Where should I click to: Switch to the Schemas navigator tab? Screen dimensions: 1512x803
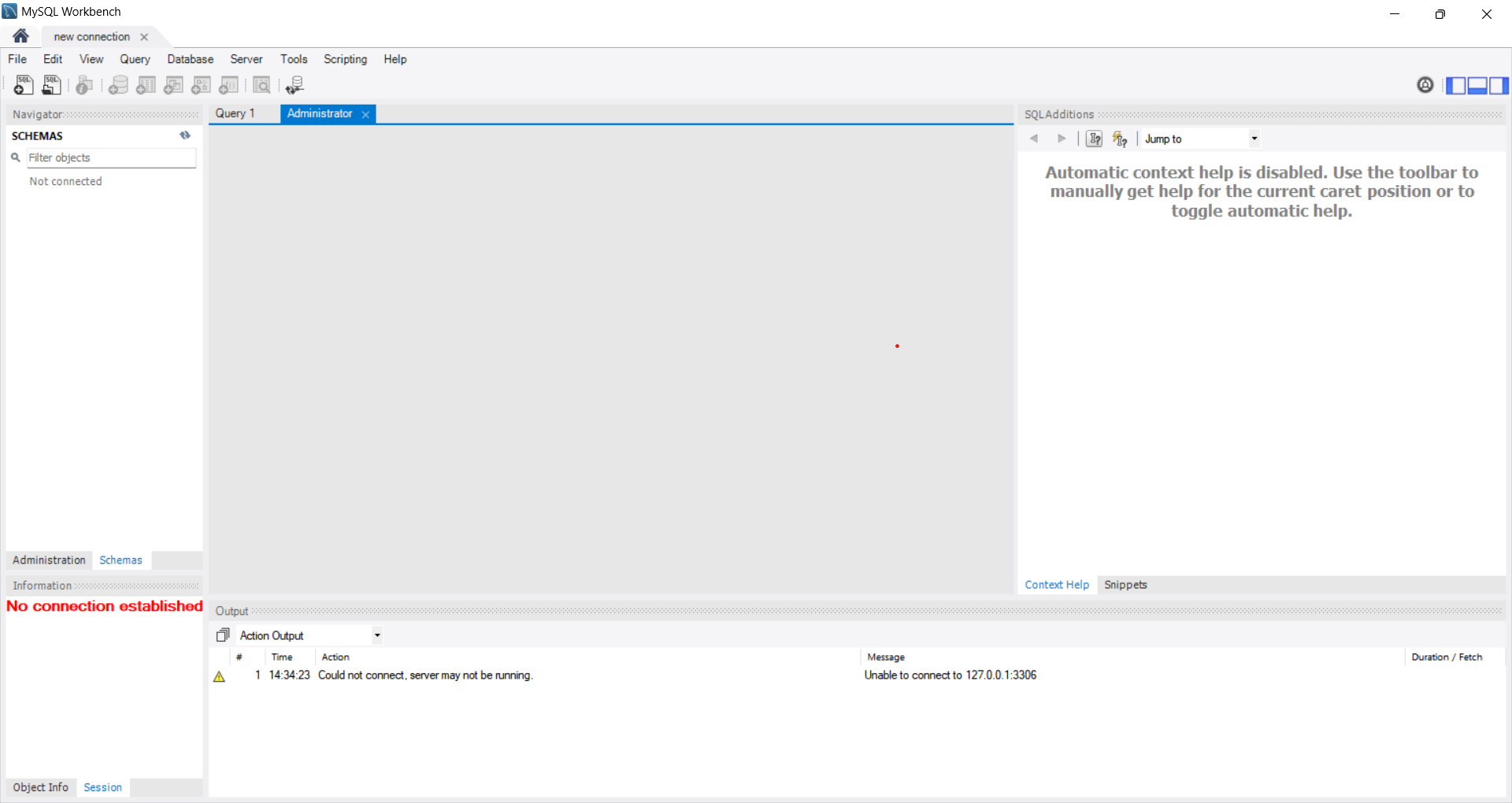pos(120,560)
